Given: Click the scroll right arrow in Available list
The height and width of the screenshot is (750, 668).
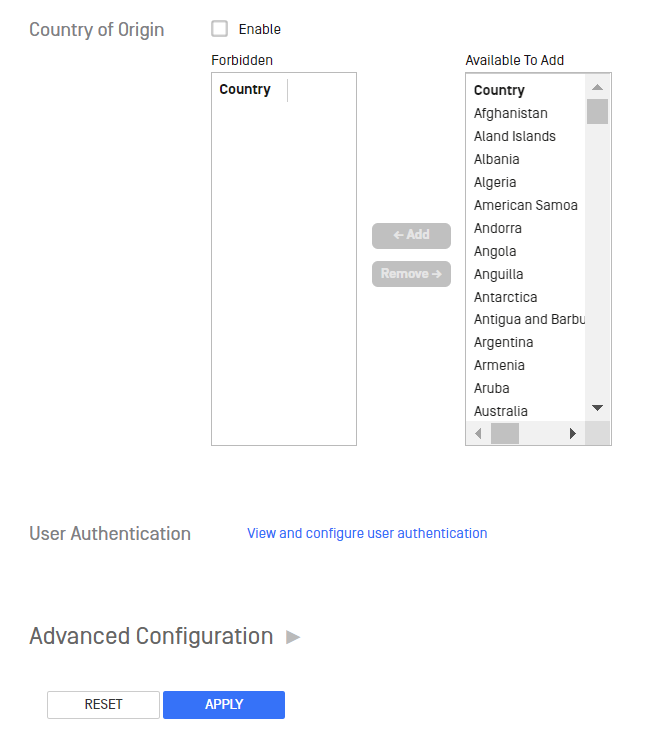Looking at the screenshot, I should pyautogui.click(x=573, y=434).
